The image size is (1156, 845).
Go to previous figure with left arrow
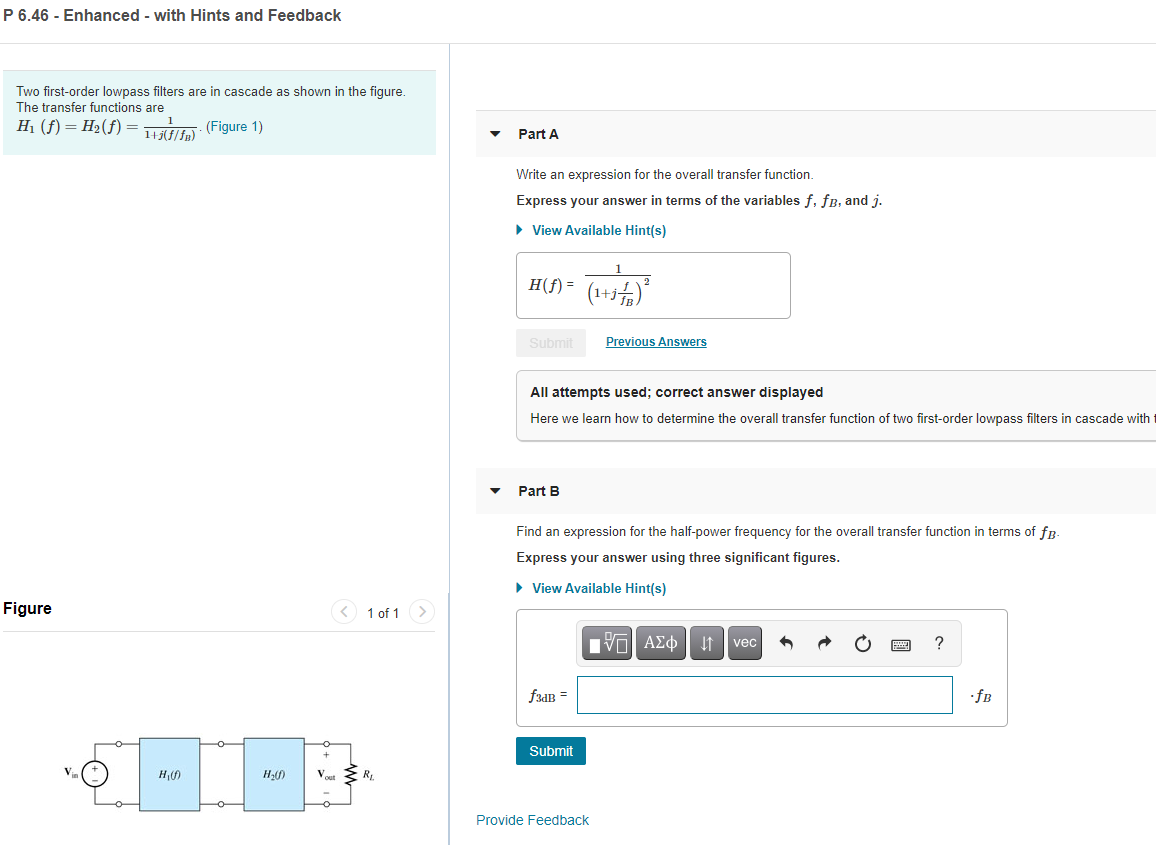point(343,611)
